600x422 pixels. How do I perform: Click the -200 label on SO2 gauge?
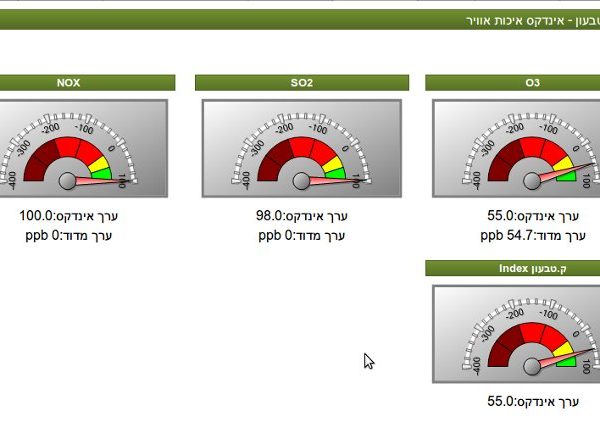click(x=284, y=129)
